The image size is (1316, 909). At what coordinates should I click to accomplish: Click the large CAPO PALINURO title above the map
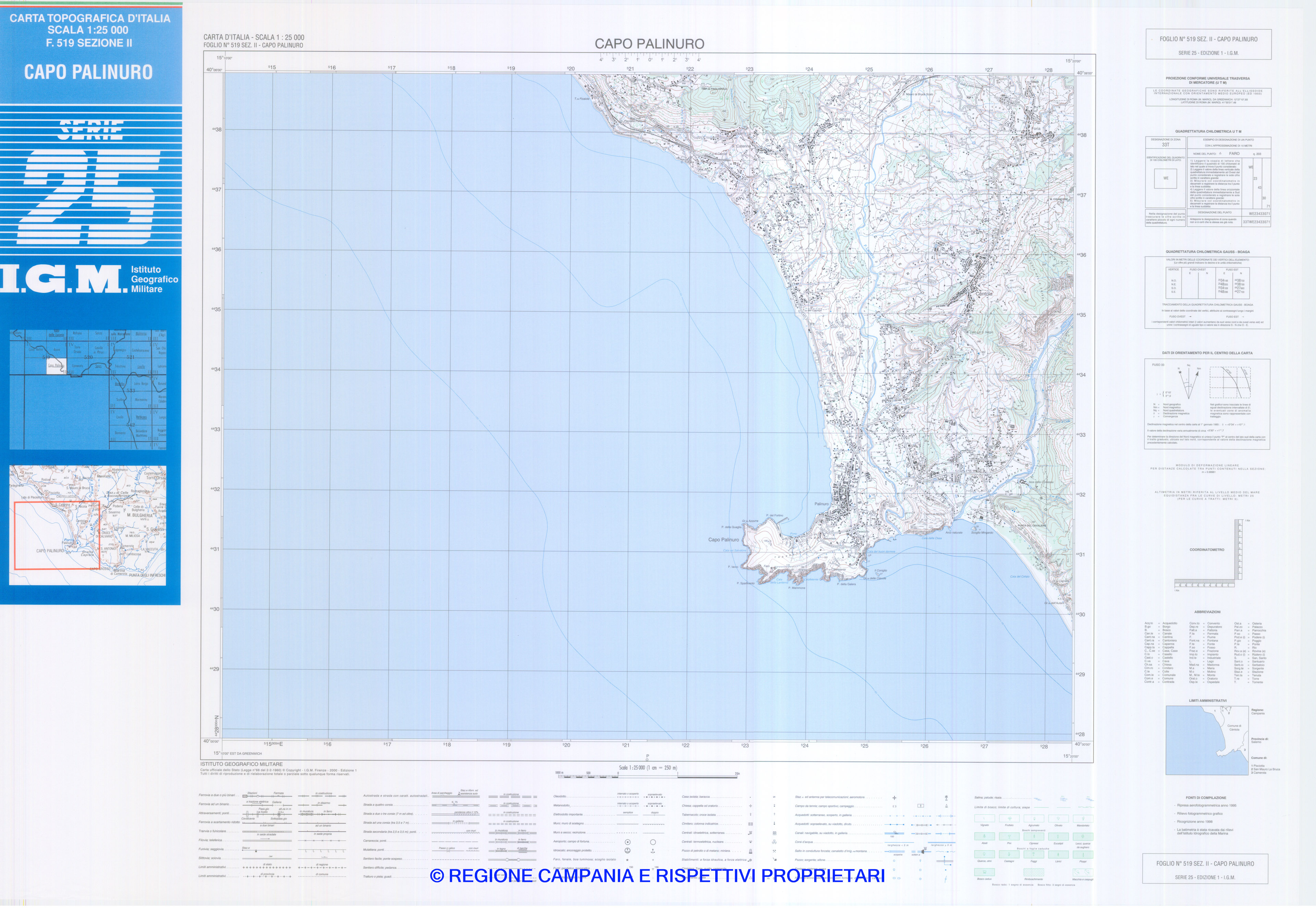(649, 44)
